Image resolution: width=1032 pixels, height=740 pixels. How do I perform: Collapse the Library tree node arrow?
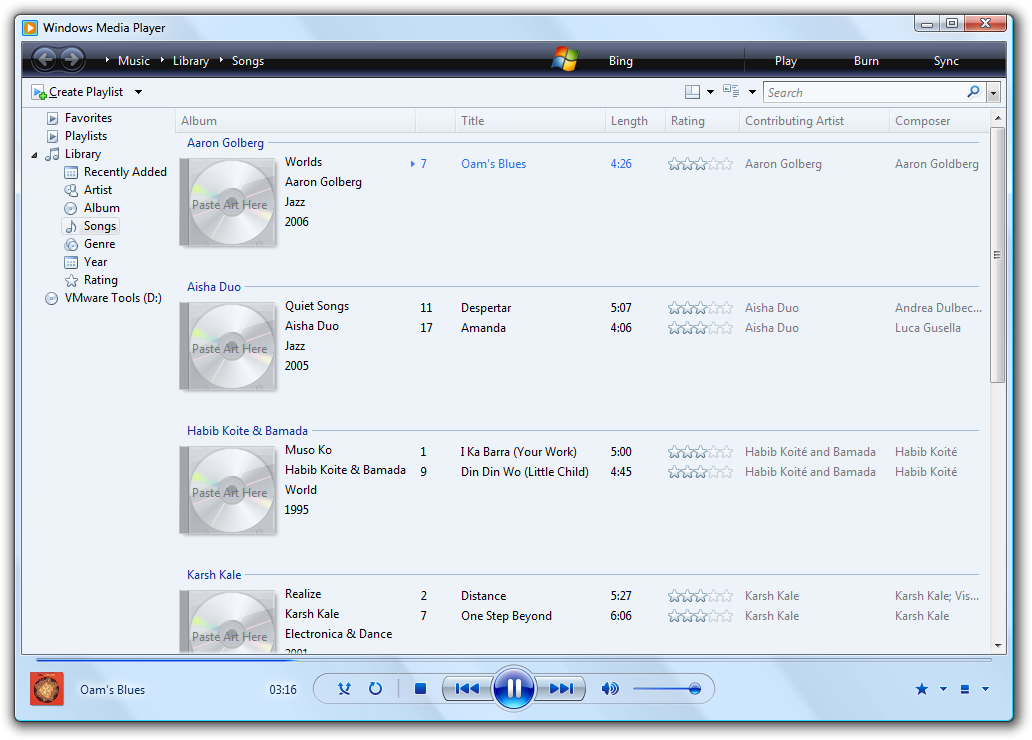pos(34,155)
